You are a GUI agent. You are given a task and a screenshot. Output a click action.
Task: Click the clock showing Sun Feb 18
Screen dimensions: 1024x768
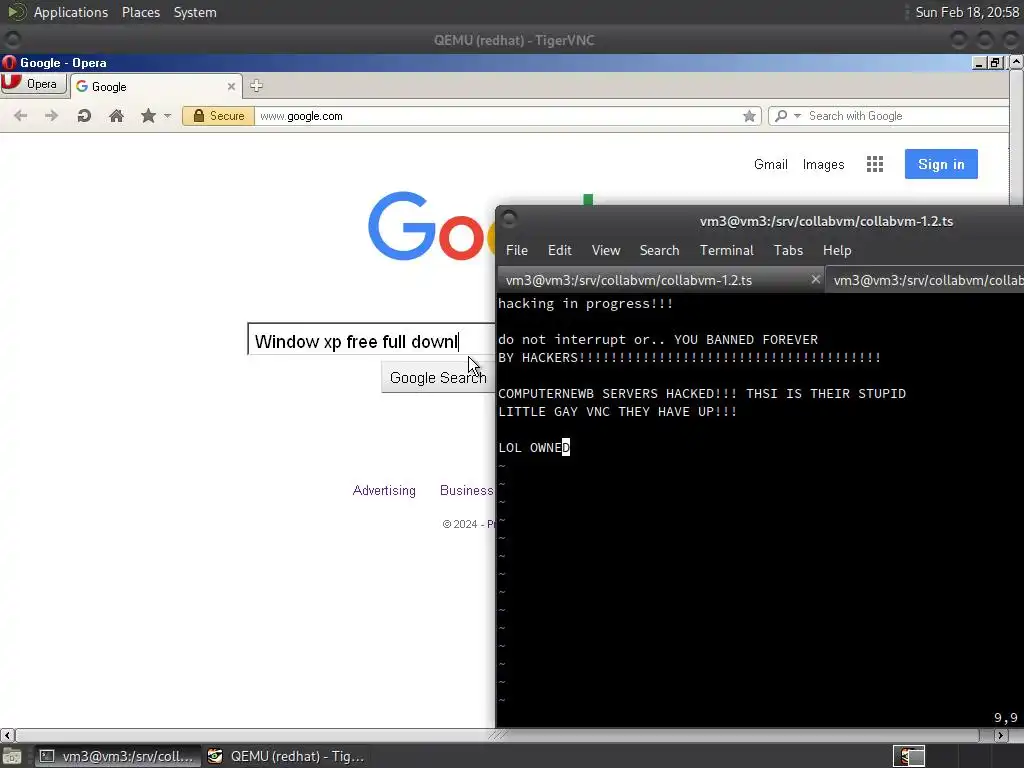point(967,12)
